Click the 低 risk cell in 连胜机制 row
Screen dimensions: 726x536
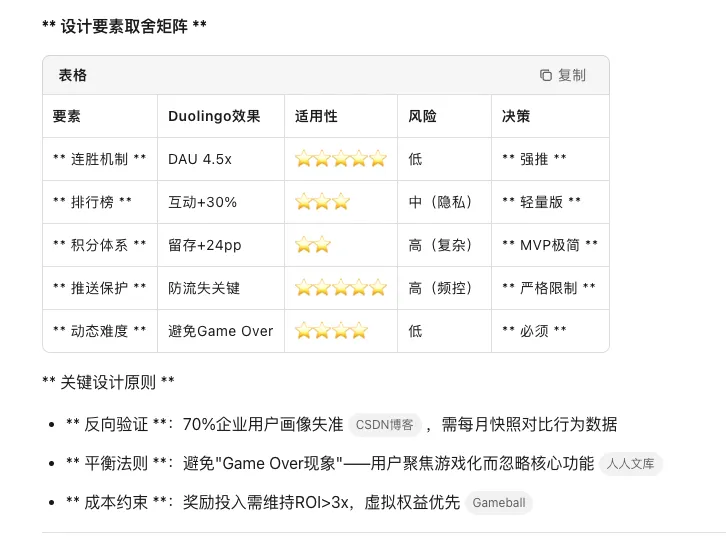coord(444,159)
